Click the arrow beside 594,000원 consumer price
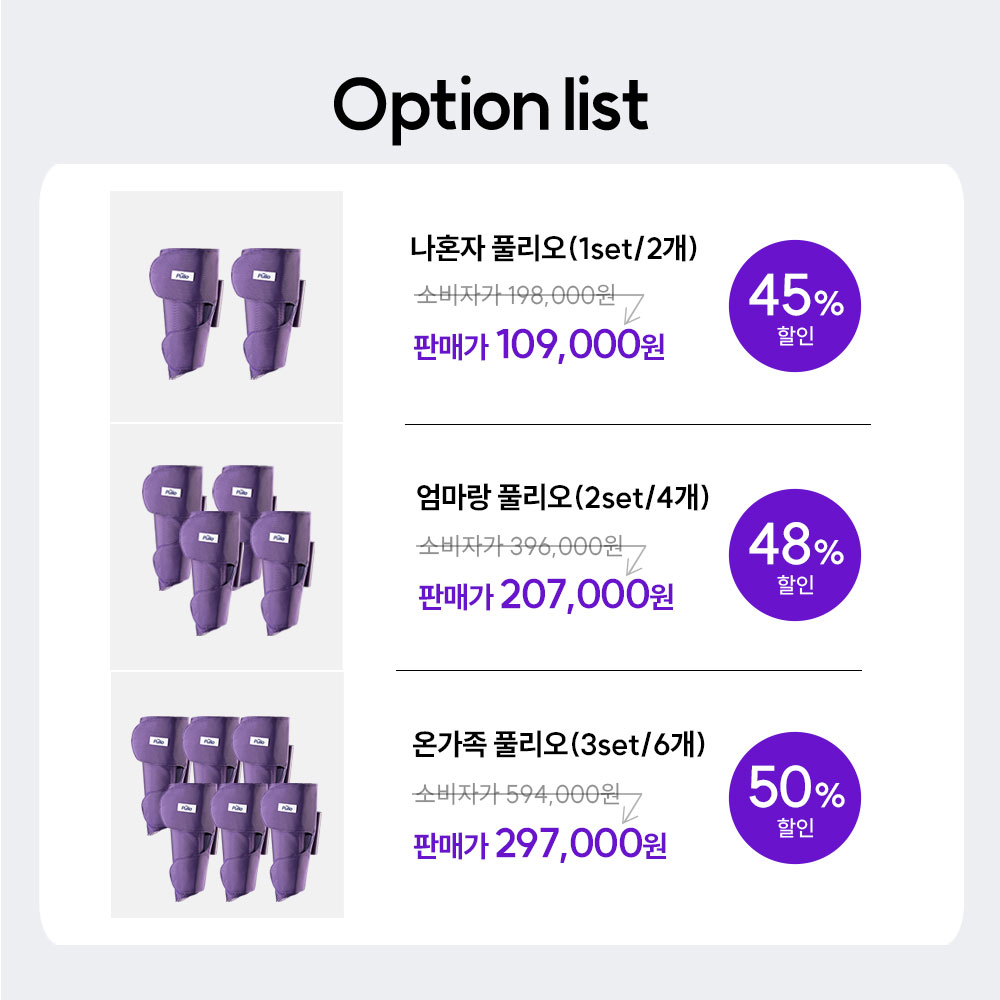The height and width of the screenshot is (1000, 1000). [x=631, y=808]
